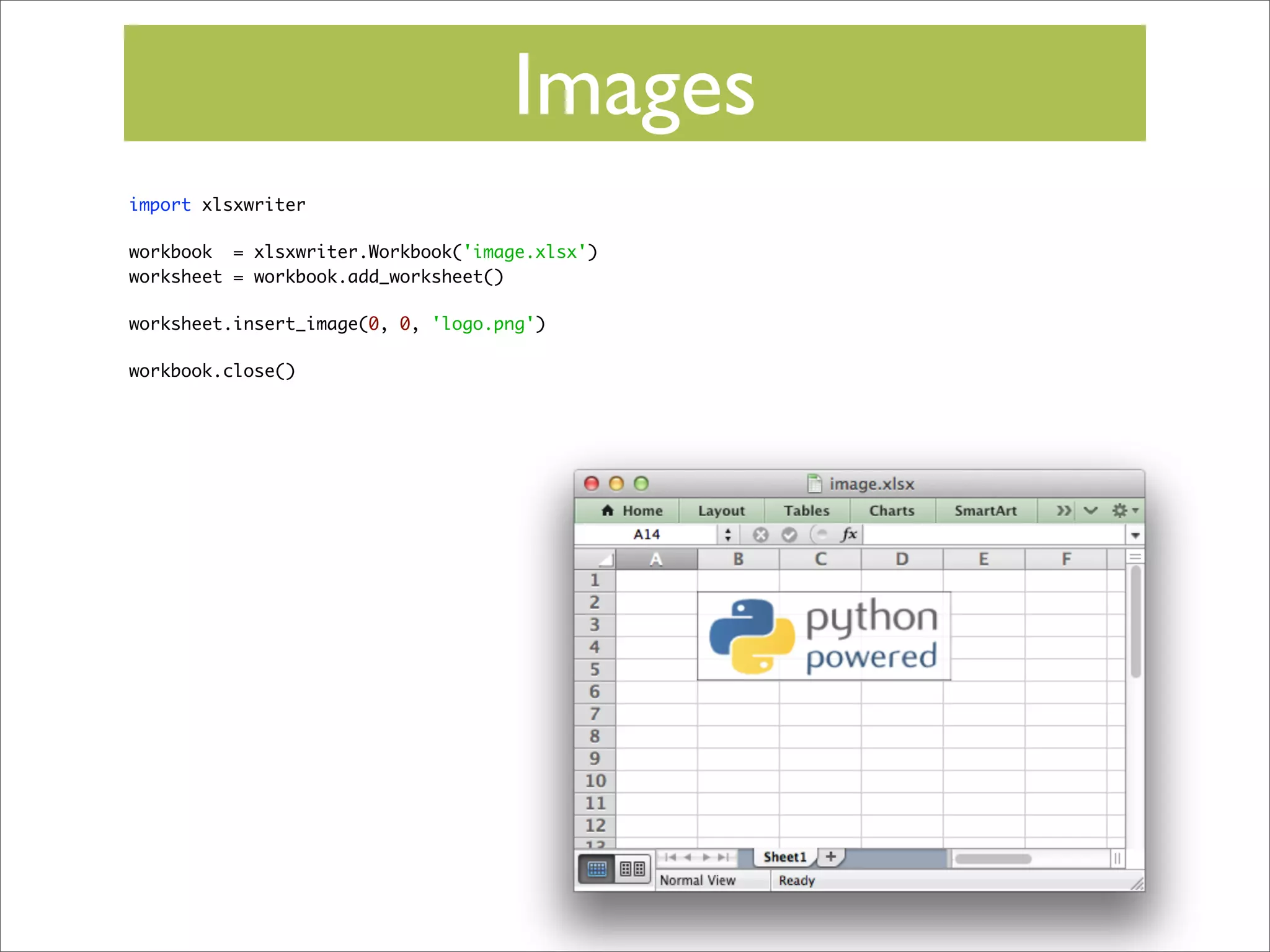1270x952 pixels.
Task: Open the Formula Builder fx button
Action: point(848,534)
